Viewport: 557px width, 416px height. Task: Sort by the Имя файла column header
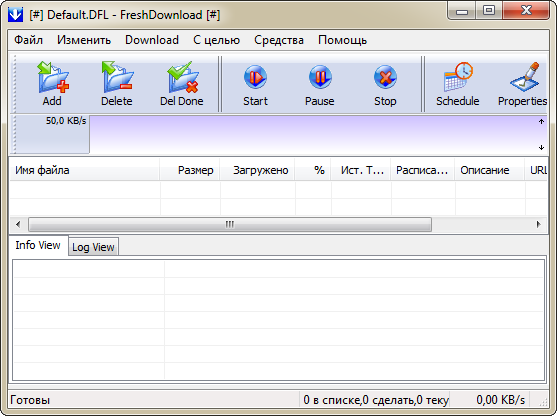[x=84, y=170]
